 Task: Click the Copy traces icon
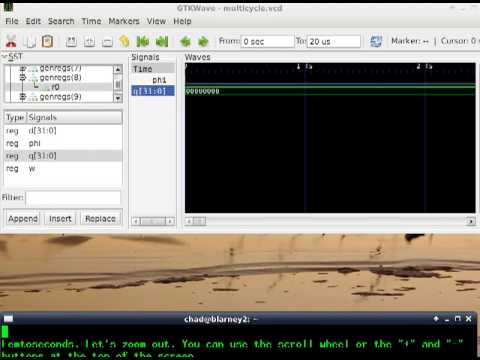30,42
